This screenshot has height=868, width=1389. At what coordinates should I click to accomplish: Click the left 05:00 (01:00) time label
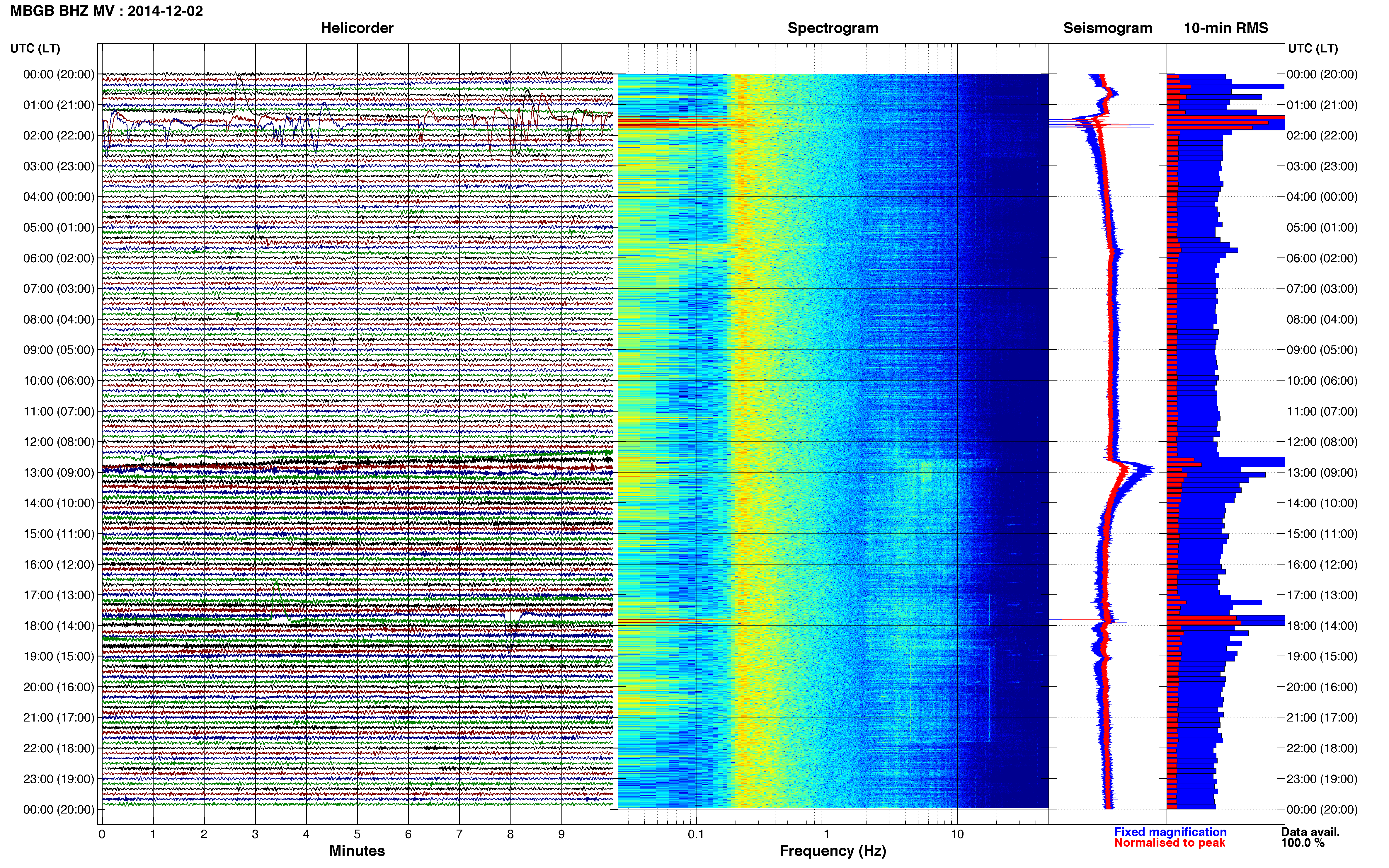[x=59, y=227]
